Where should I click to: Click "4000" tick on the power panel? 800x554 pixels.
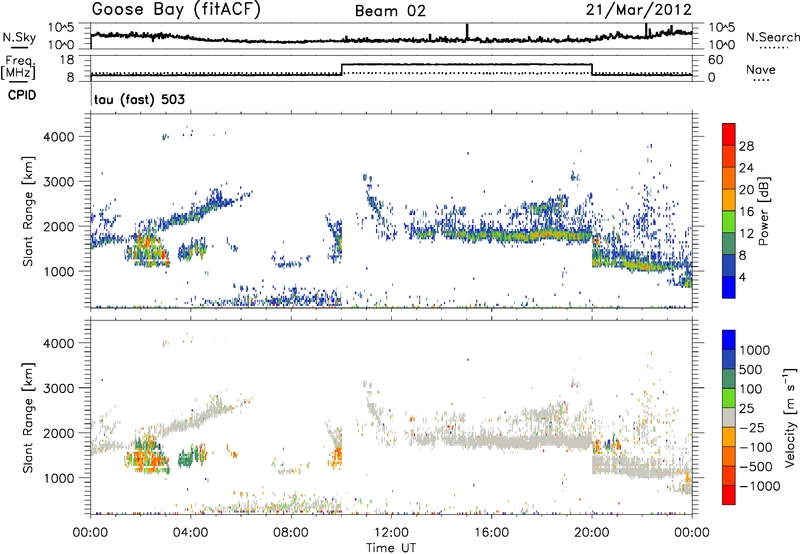tap(58, 137)
